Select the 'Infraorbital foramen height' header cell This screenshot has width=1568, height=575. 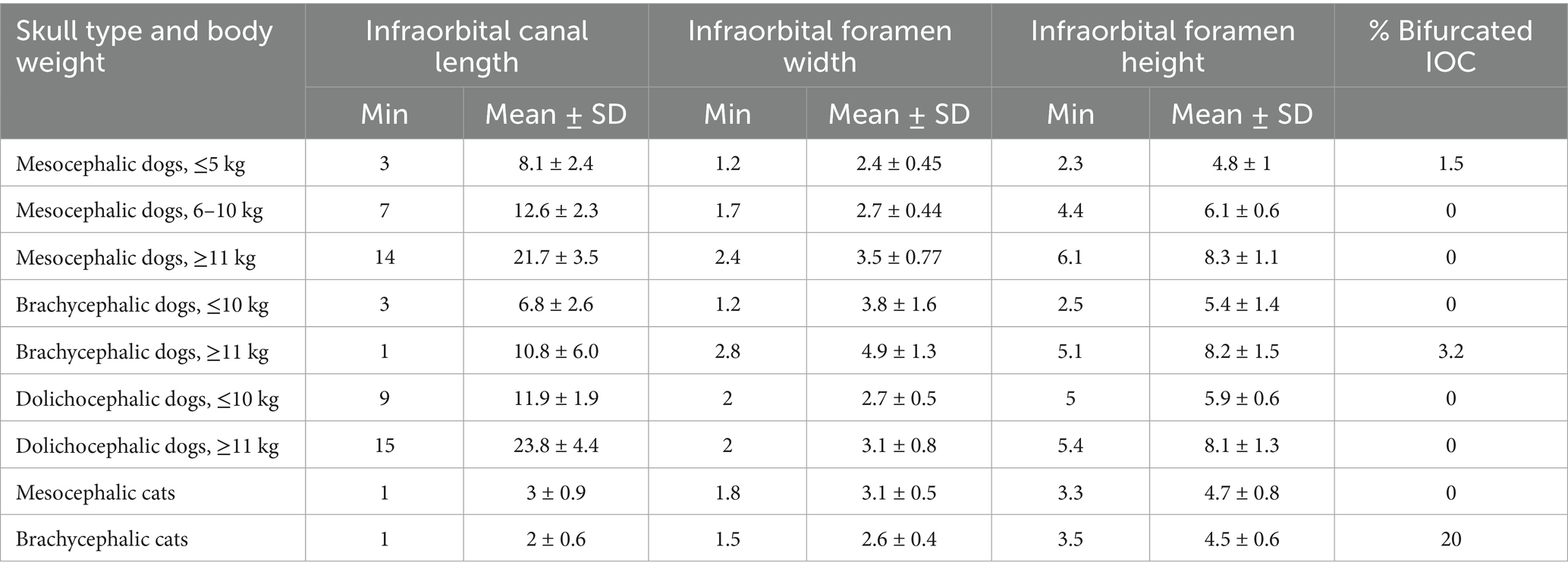click(x=1162, y=46)
